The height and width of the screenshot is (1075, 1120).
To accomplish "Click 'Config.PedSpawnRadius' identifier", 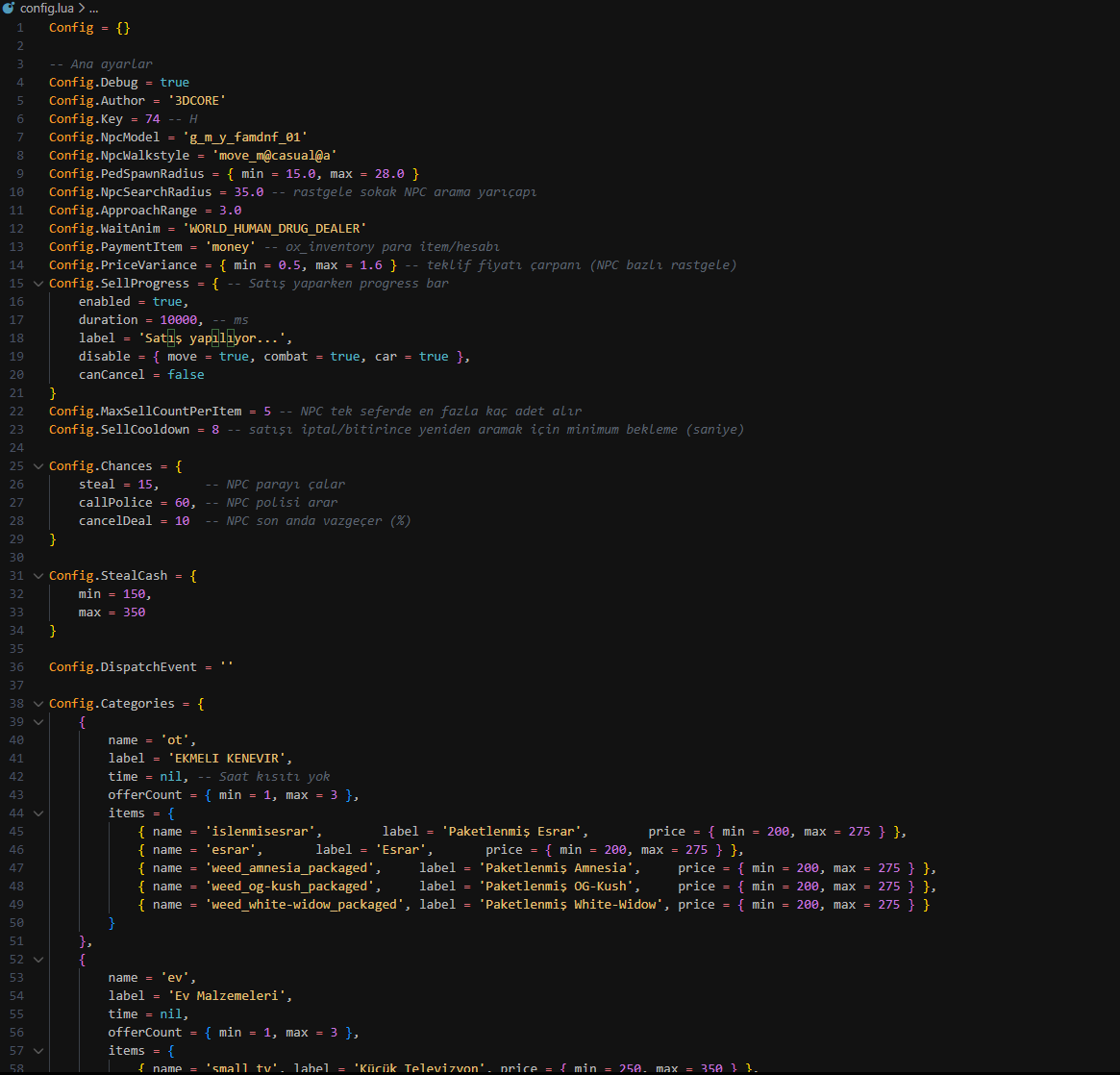I will pos(127,174).
